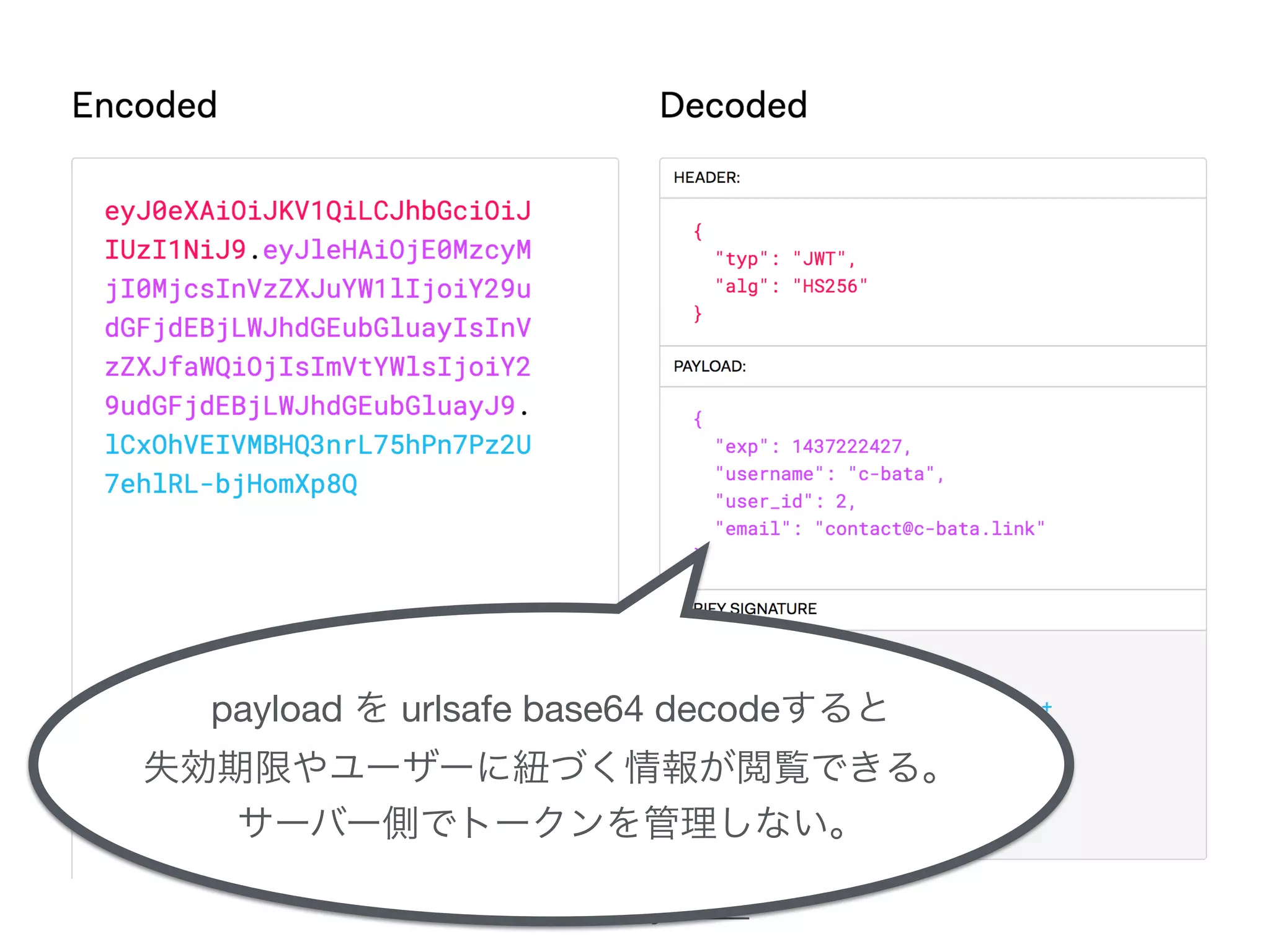Click the blue plus sign in the signature area
Screen dimensions: 1270x952
tap(1047, 707)
